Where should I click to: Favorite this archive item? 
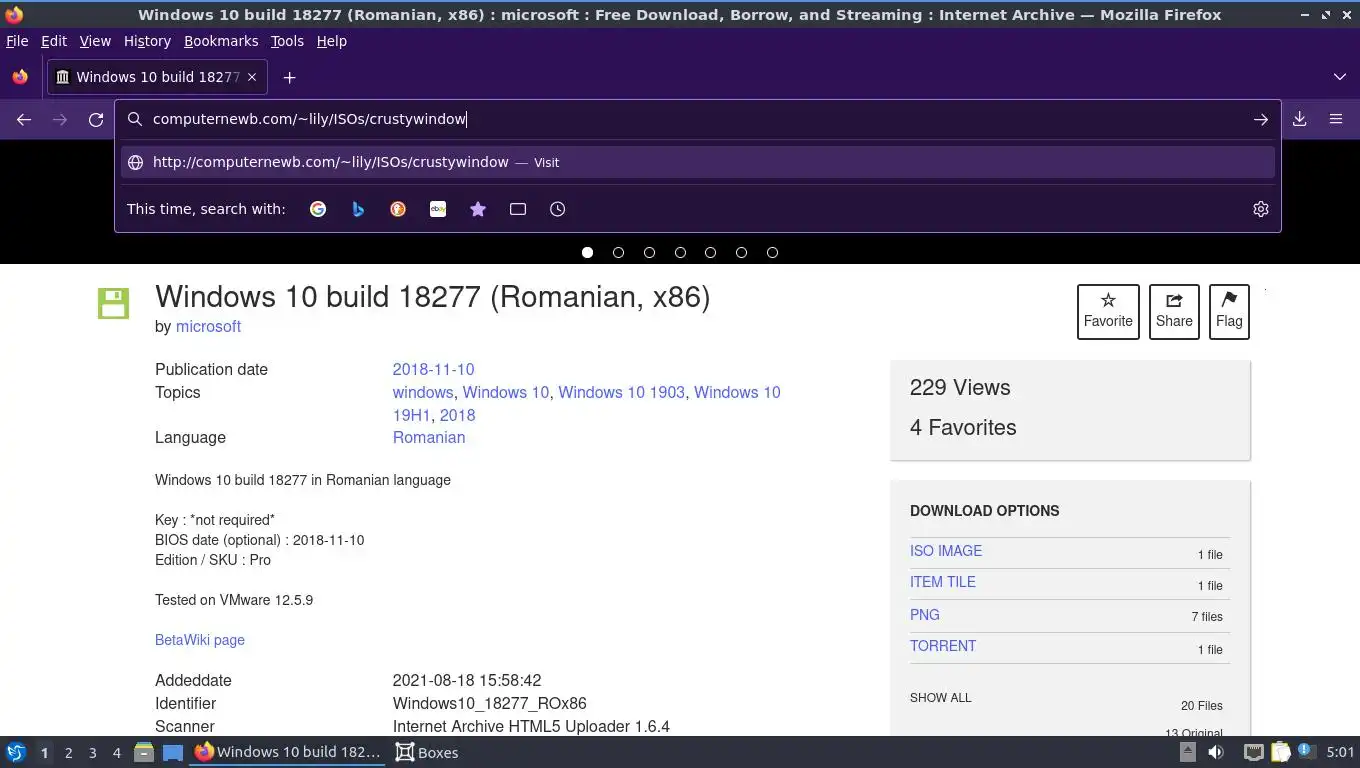point(1108,312)
